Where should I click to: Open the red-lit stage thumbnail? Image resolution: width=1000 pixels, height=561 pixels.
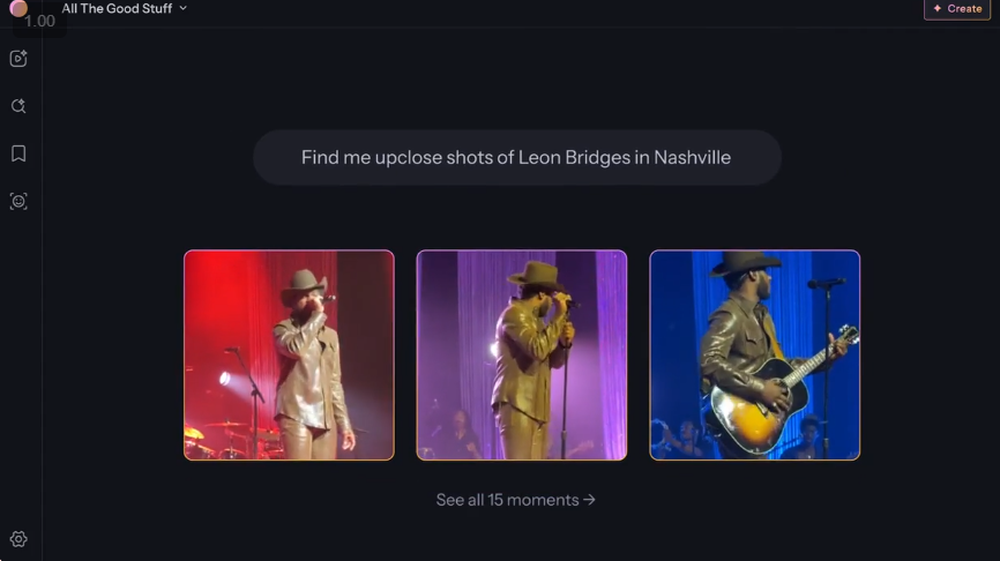[289, 355]
